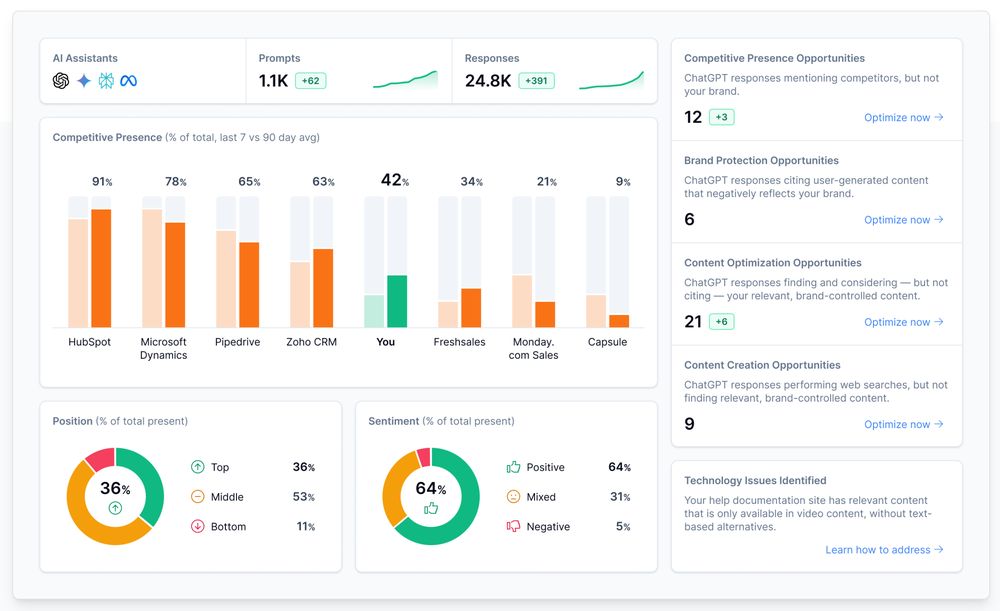
Task: Click the Gemini sparkle assistant icon
Action: click(x=84, y=81)
